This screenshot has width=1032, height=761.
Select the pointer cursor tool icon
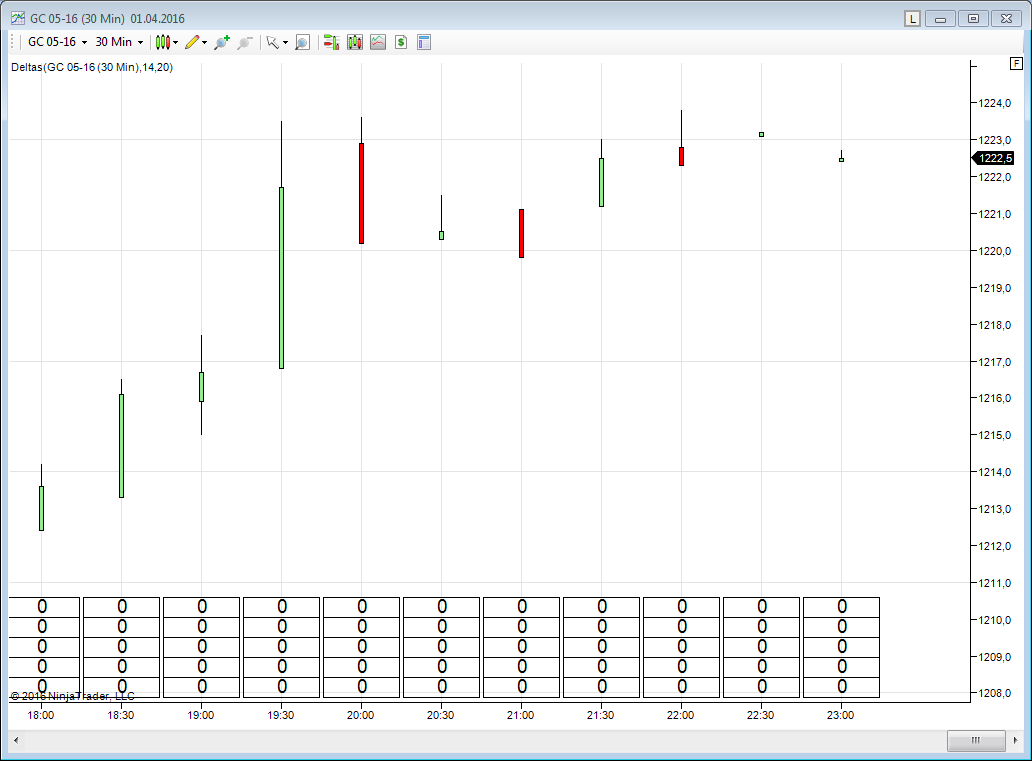click(272, 42)
